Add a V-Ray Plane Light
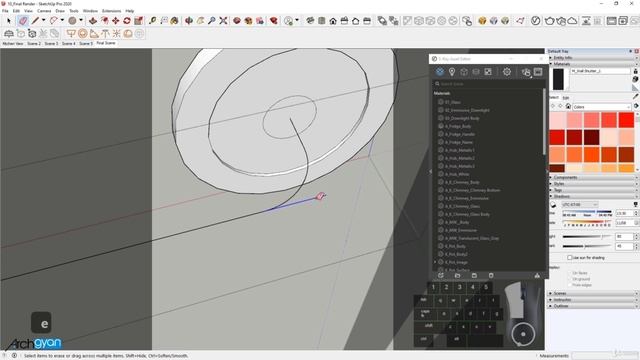The width and height of the screenshot is (640, 360). [x=71, y=33]
